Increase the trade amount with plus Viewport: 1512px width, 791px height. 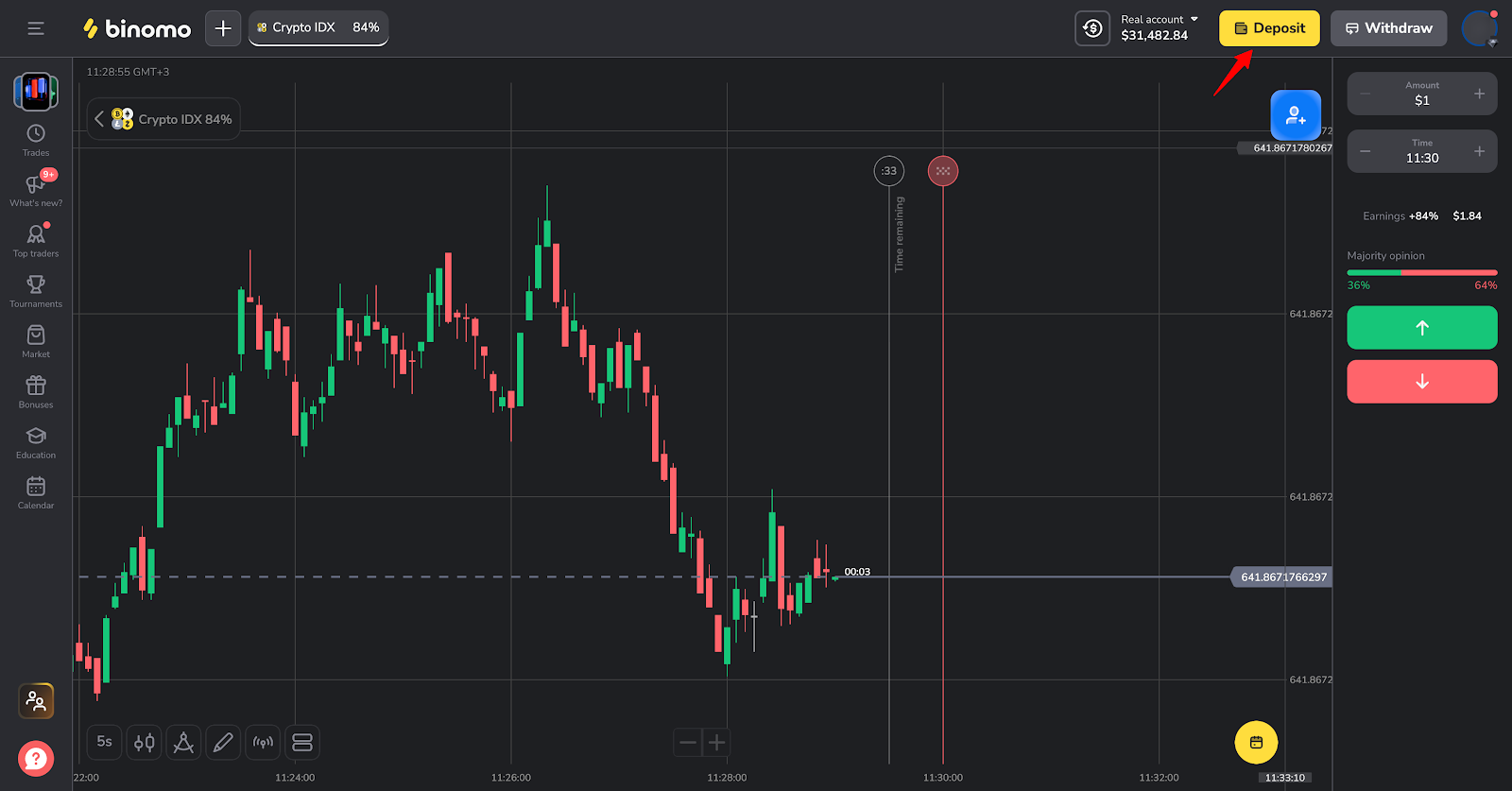click(x=1479, y=94)
